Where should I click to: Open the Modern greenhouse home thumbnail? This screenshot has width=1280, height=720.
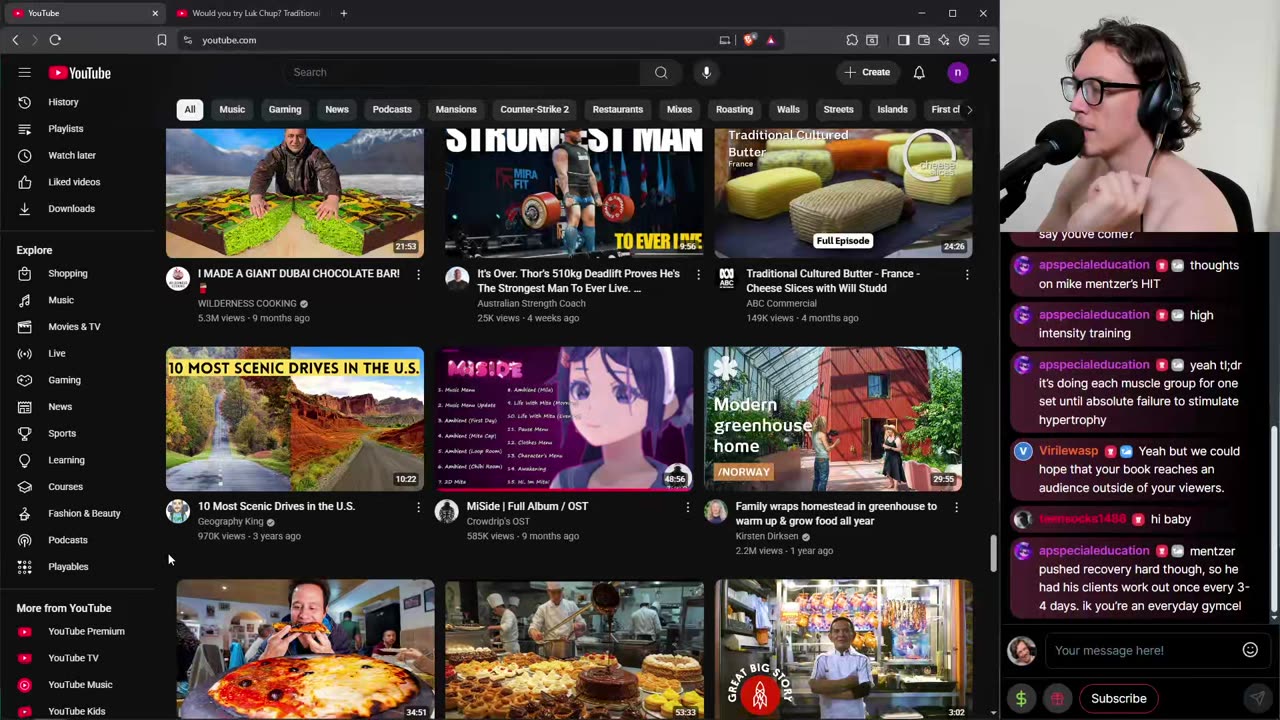pos(833,419)
